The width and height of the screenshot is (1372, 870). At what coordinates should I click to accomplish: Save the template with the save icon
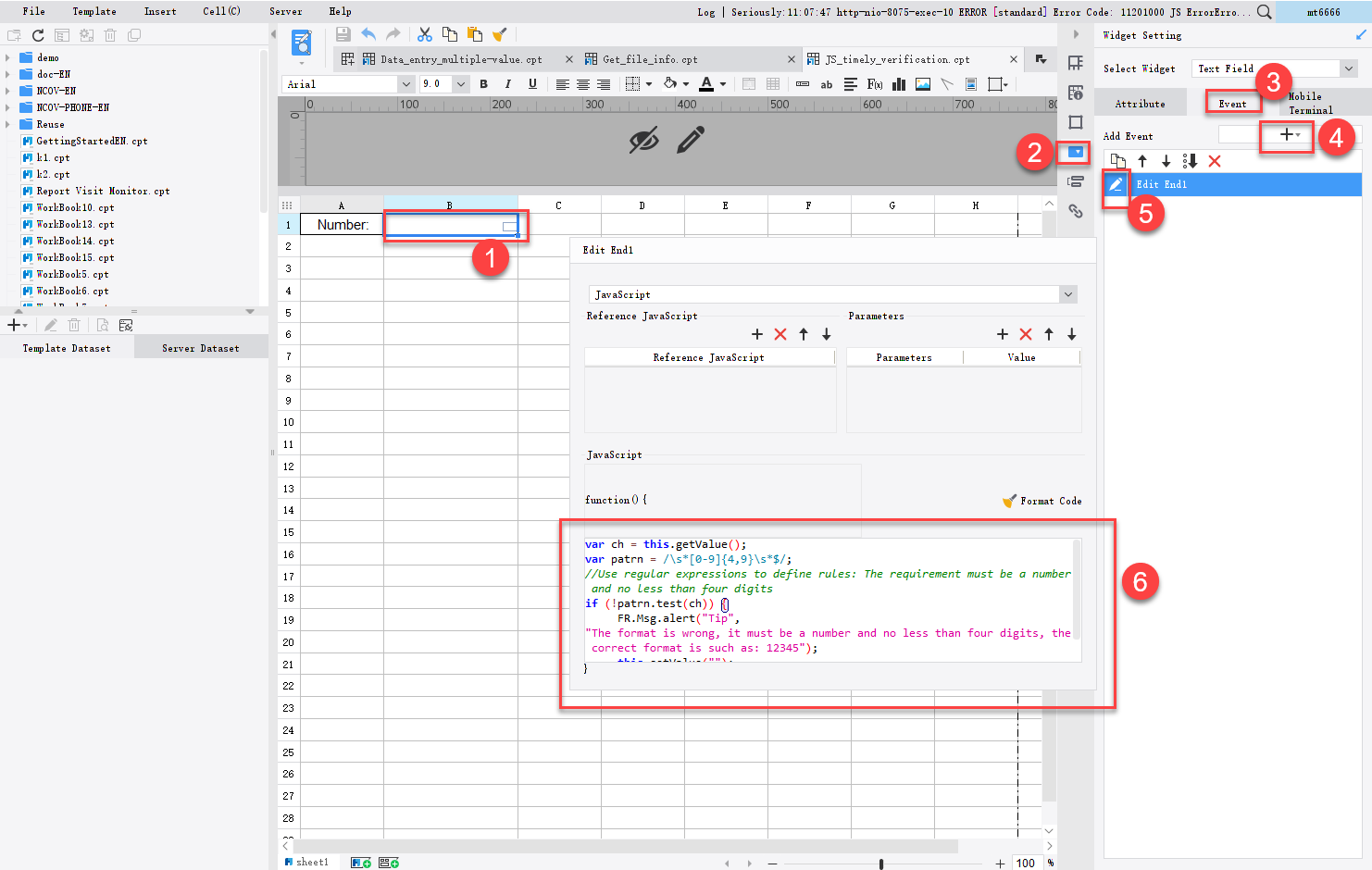[342, 34]
